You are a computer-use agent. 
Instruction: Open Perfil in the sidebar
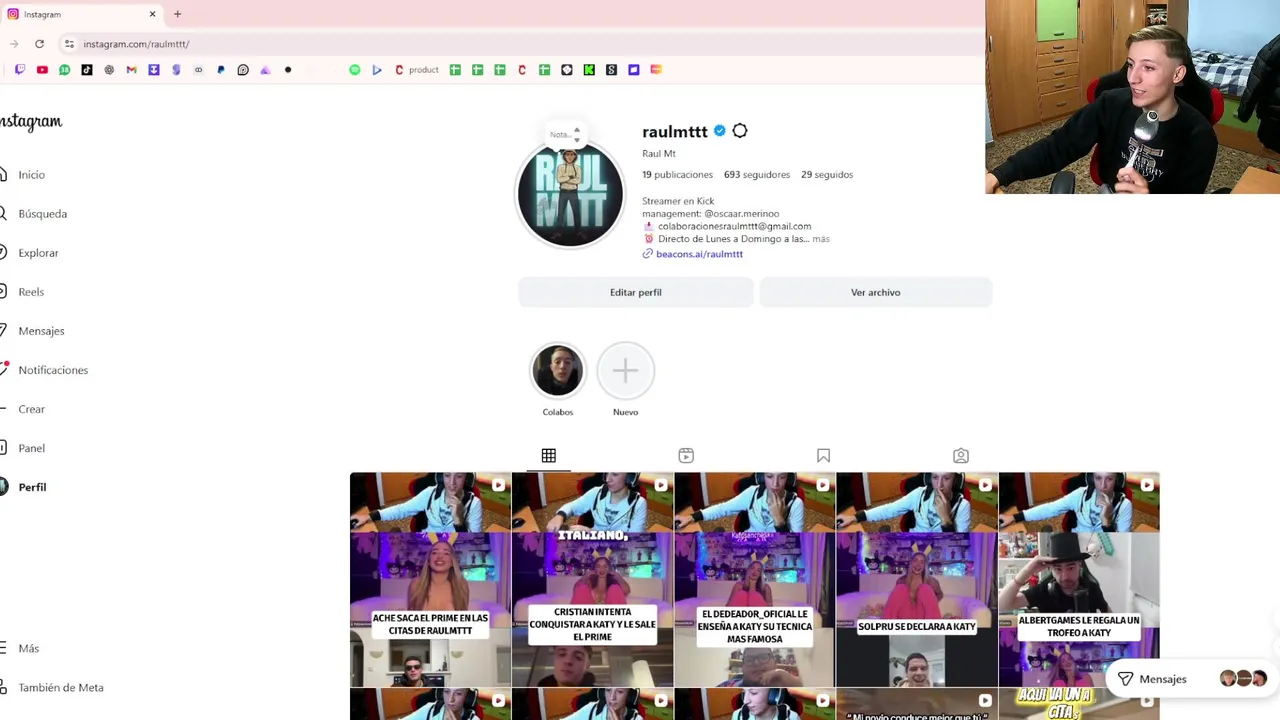(32, 487)
